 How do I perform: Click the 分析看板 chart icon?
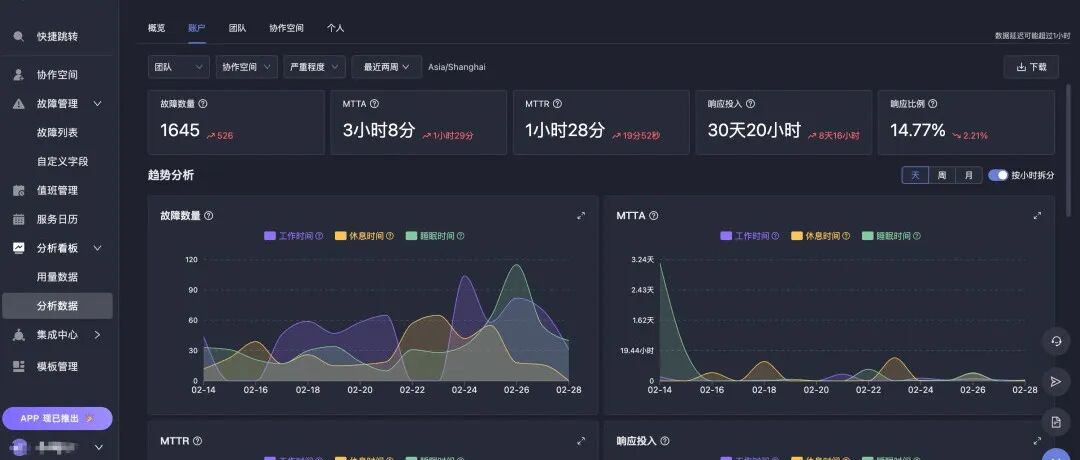(19, 248)
